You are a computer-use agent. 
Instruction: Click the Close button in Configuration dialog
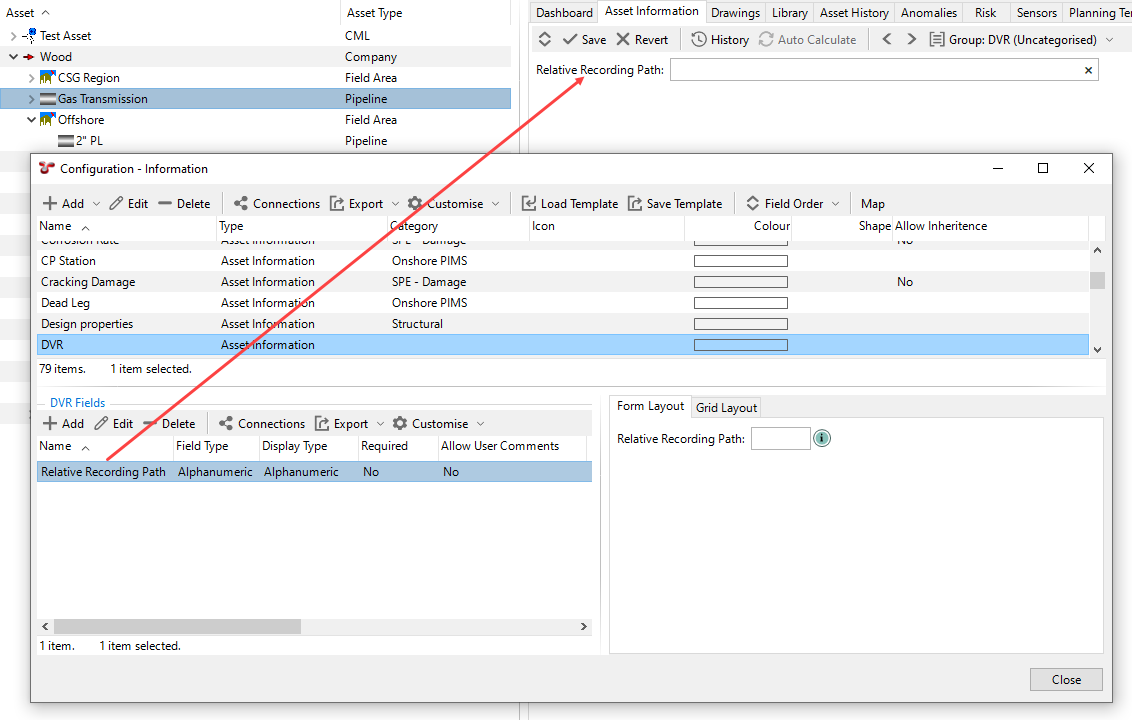tap(1066, 680)
